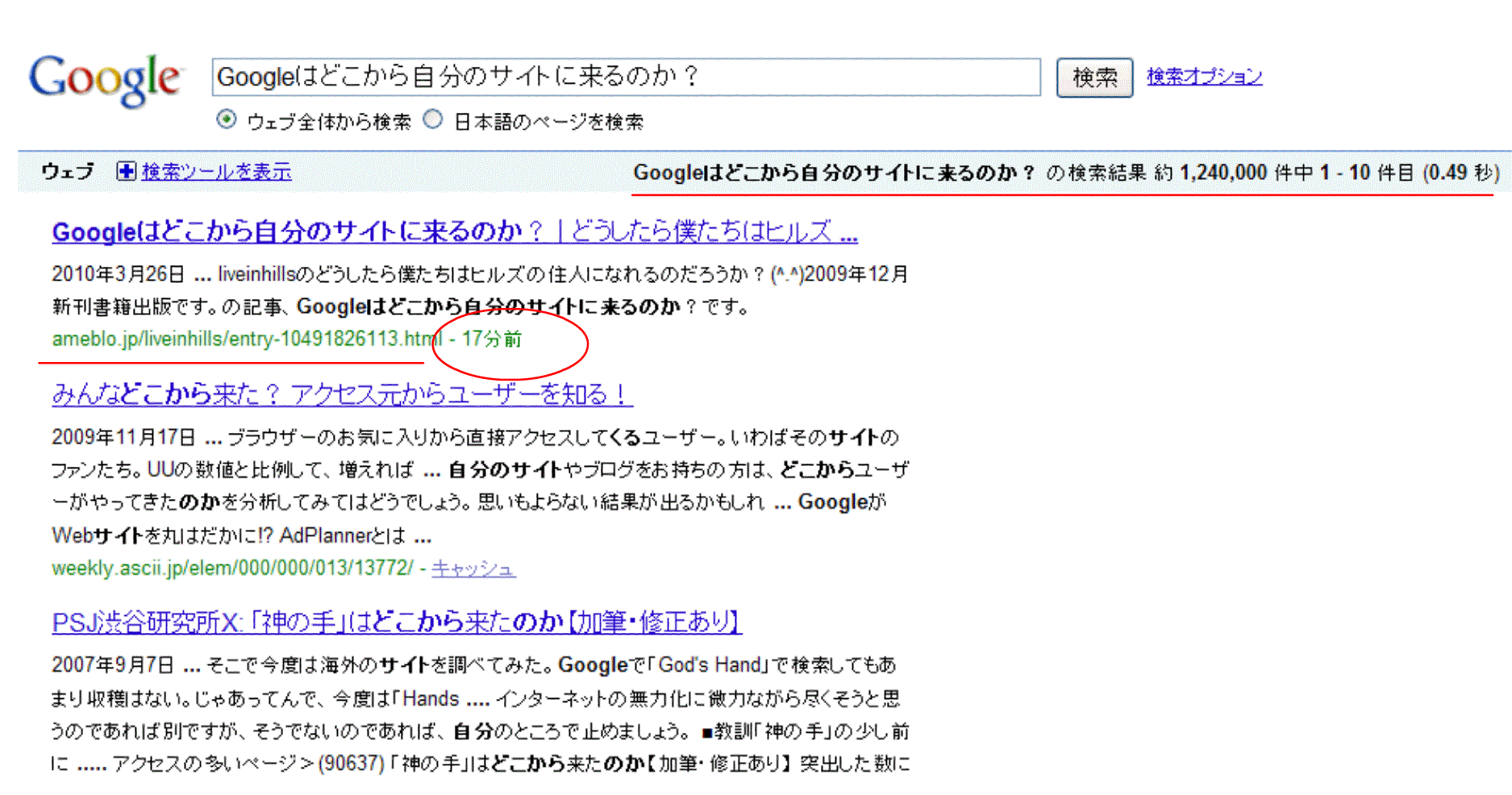Viewport: 1512px width, 795px height.
Task: Click the 2010年3月26日 snippet of first result
Action: coord(119,274)
